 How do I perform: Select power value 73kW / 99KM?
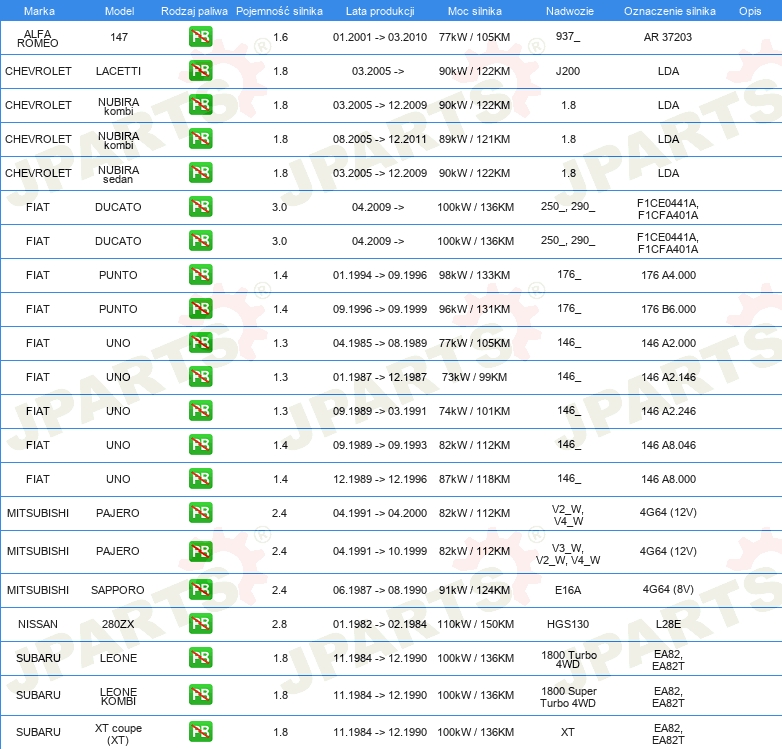[x=474, y=377]
